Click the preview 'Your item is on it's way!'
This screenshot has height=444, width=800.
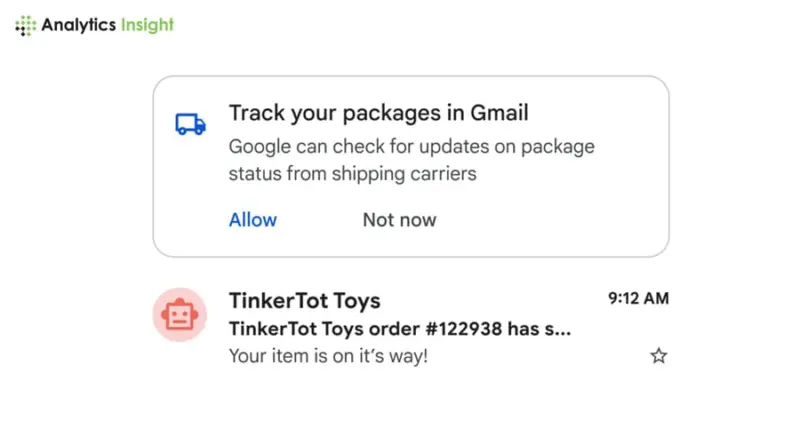click(x=328, y=355)
